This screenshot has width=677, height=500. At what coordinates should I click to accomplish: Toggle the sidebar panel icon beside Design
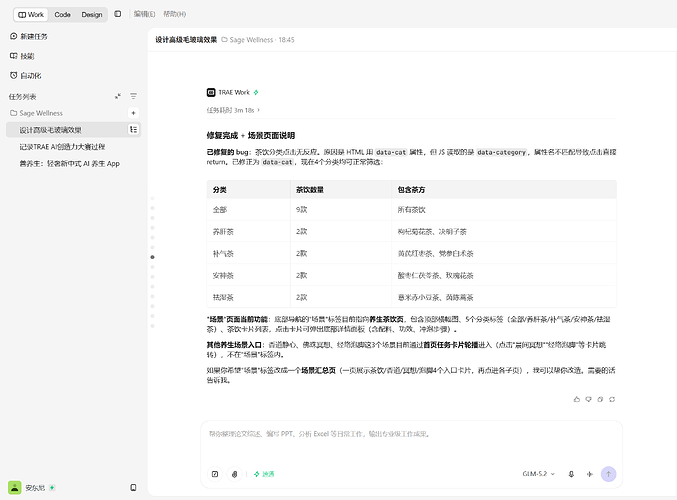(x=117, y=14)
